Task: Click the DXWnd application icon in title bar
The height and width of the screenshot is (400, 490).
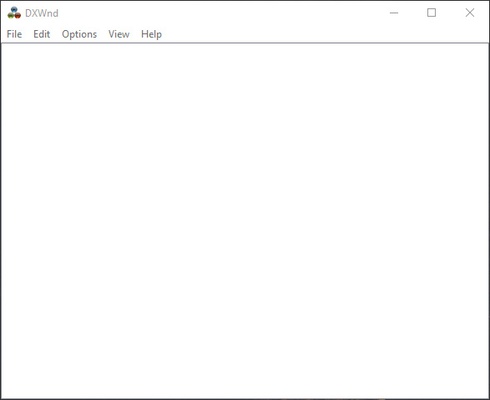Action: [14, 13]
